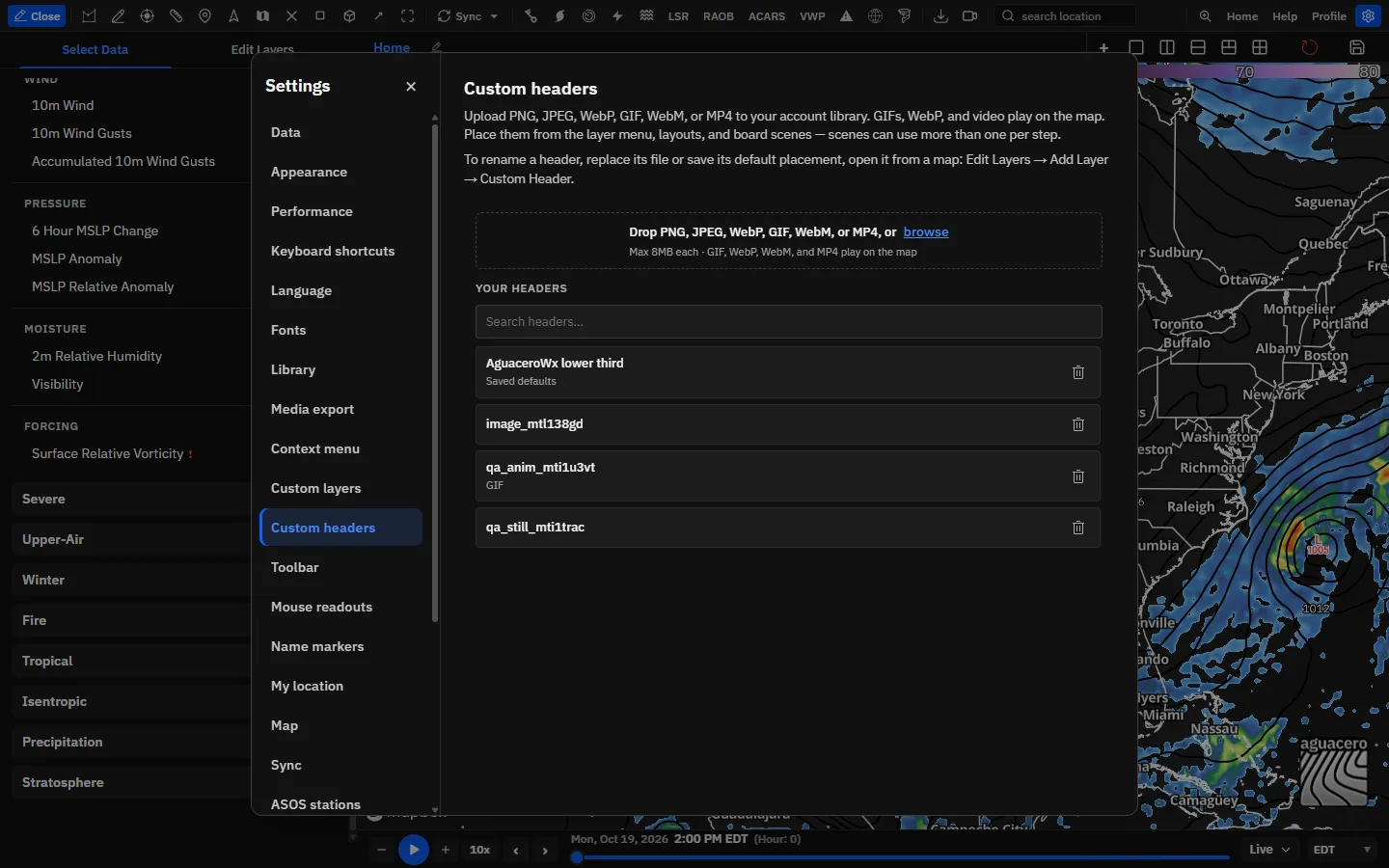Click the blue settings gear icon
Image resolution: width=1389 pixels, height=868 pixels.
pos(1368,16)
